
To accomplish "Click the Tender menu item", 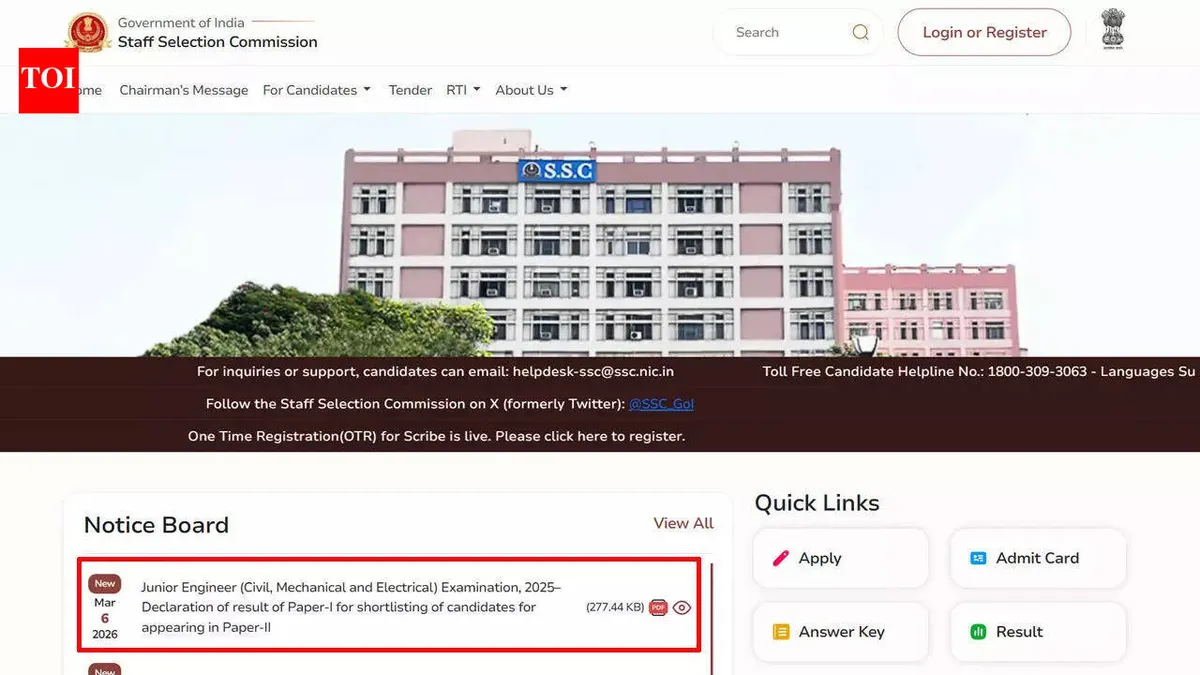I will (x=410, y=89).
